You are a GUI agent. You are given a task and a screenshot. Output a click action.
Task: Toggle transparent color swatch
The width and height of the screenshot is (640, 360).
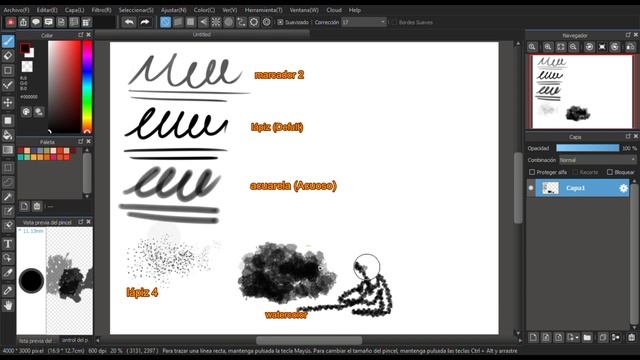27,66
